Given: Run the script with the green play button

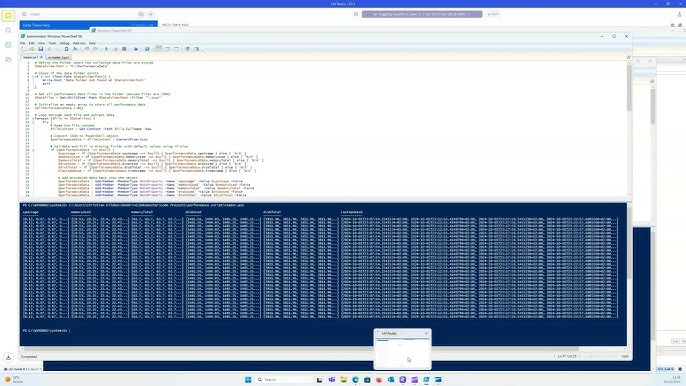Looking at the screenshot, I should pos(106,49).
